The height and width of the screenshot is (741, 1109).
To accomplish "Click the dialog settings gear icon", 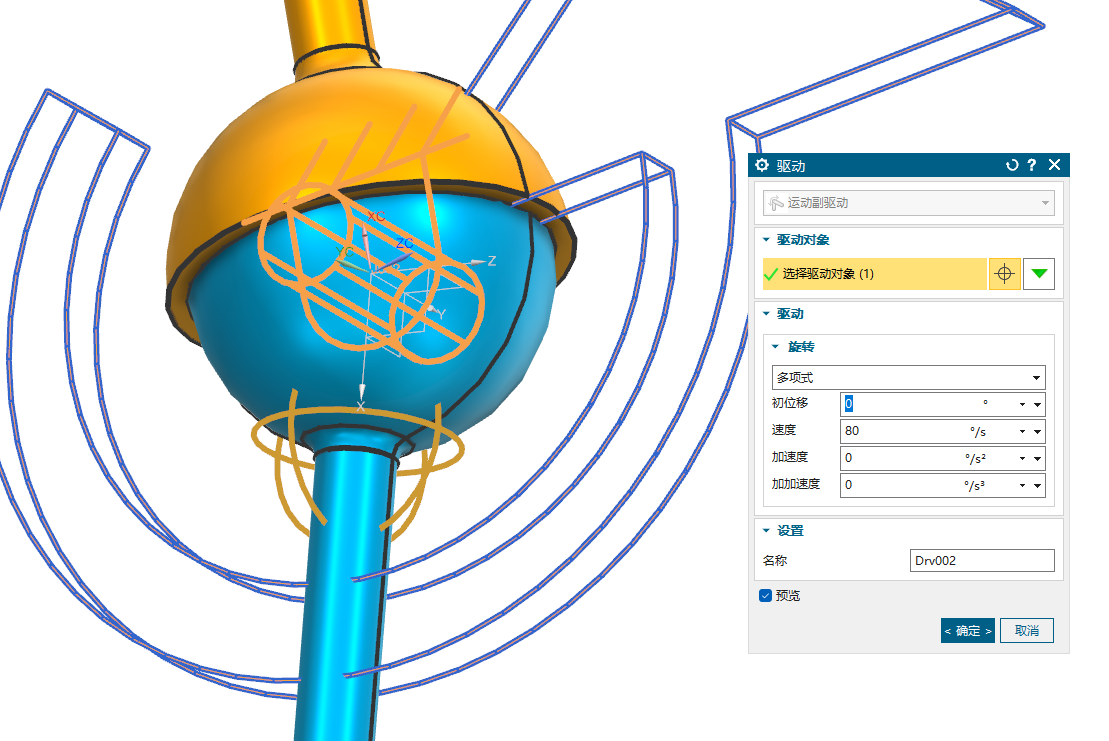I will tap(763, 166).
